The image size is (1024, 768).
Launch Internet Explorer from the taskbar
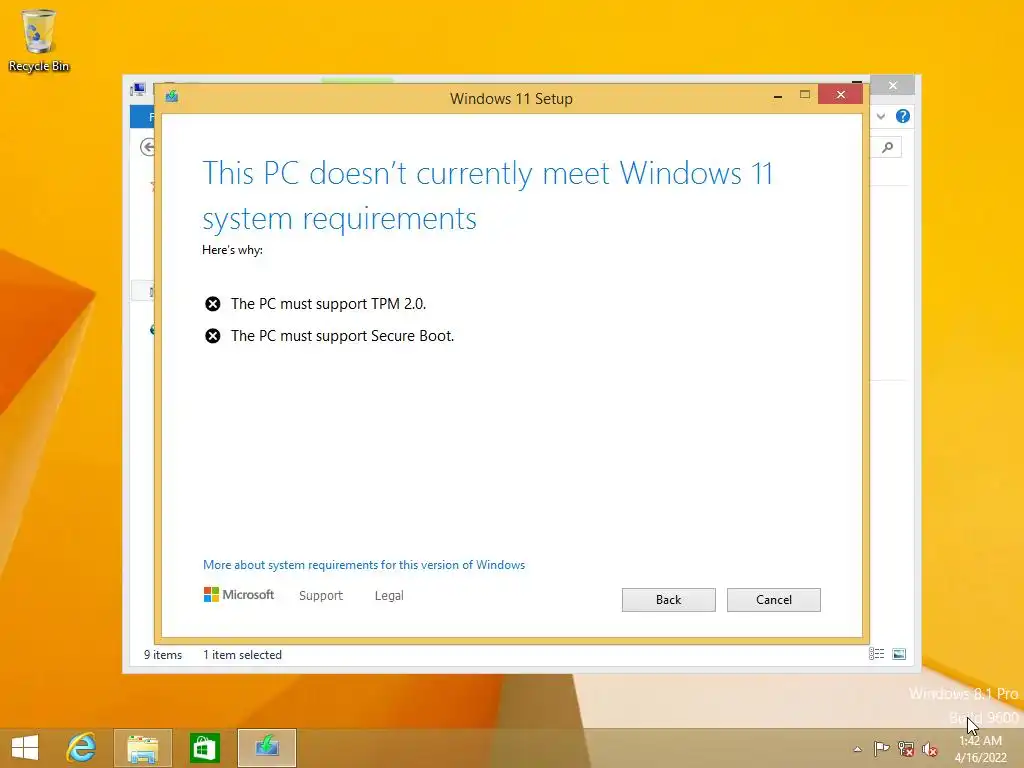[82, 748]
